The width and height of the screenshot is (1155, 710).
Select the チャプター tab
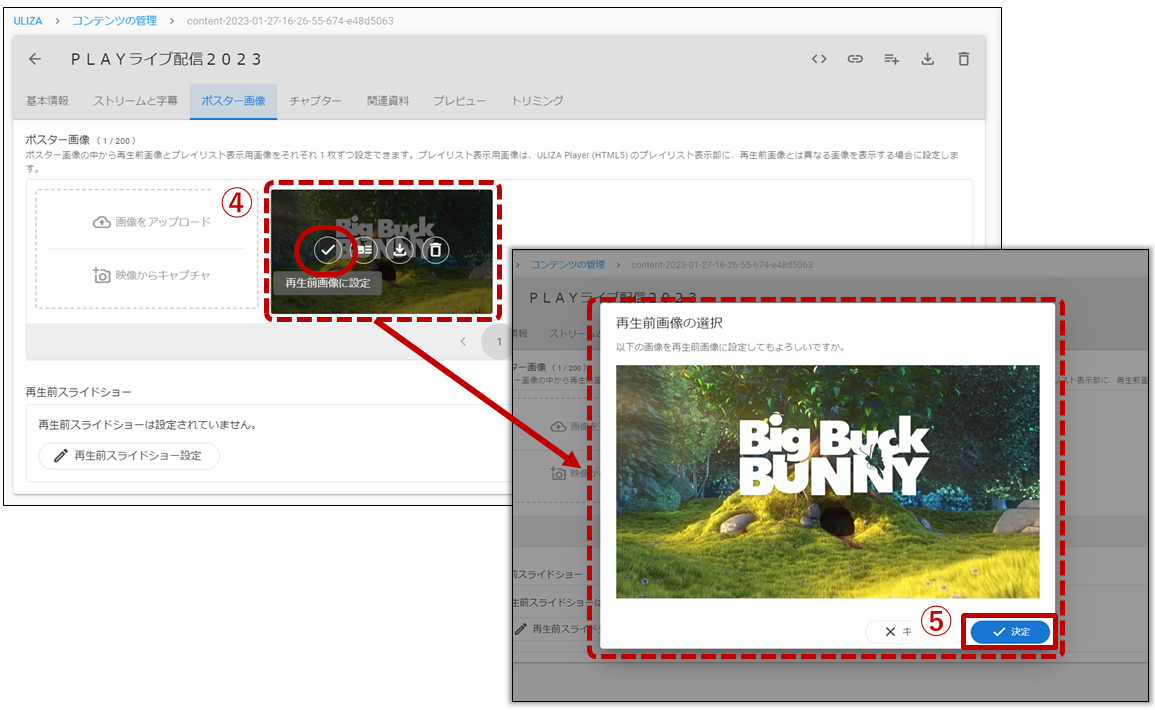(315, 101)
